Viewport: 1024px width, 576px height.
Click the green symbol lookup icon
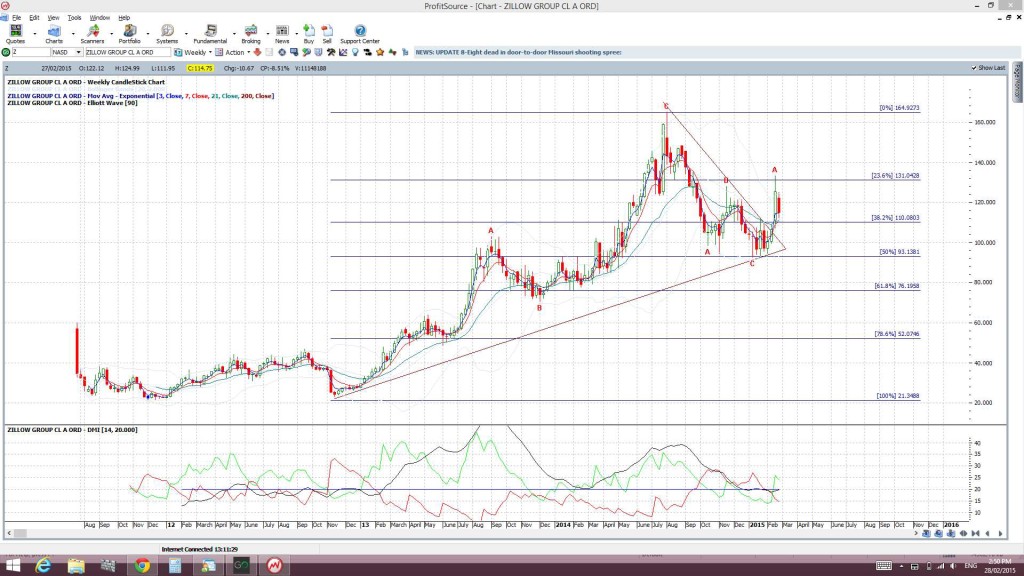point(6,52)
